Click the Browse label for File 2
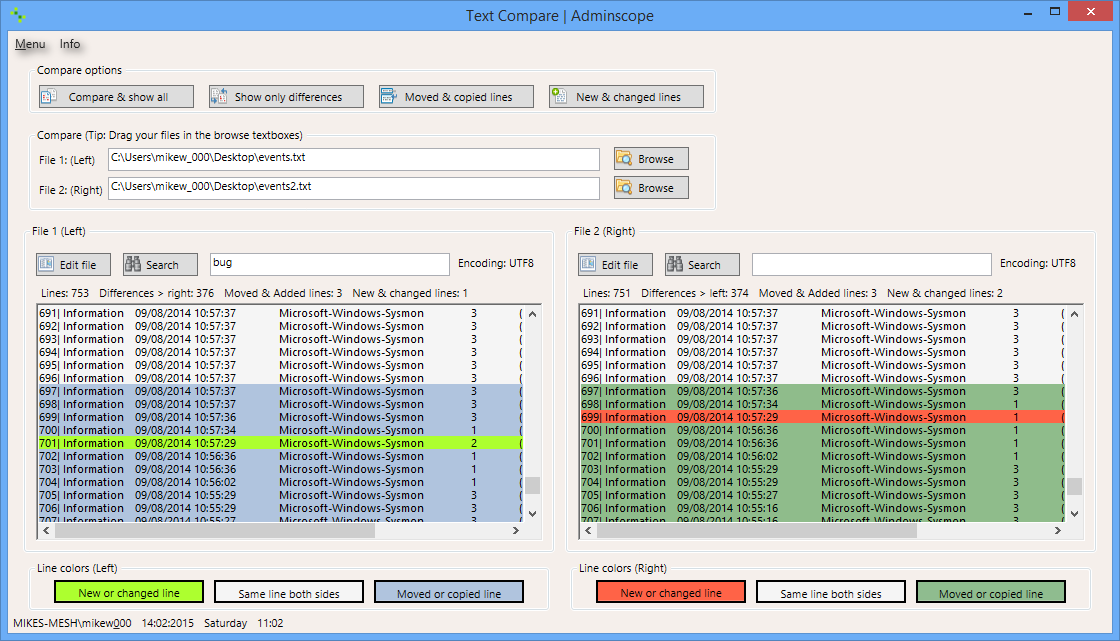Viewport: 1120px width, 641px height. pyautogui.click(x=656, y=188)
